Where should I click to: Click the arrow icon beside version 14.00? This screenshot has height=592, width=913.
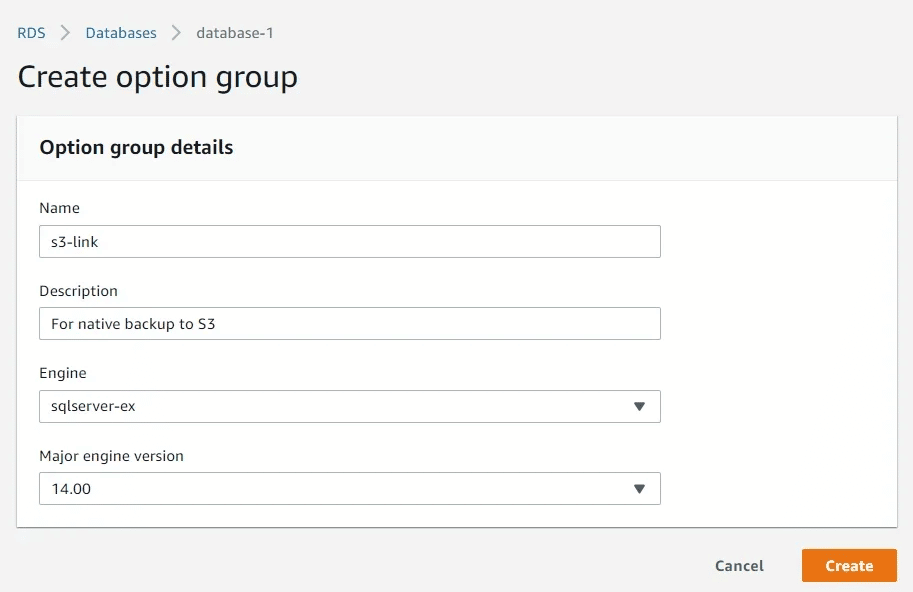(x=640, y=489)
